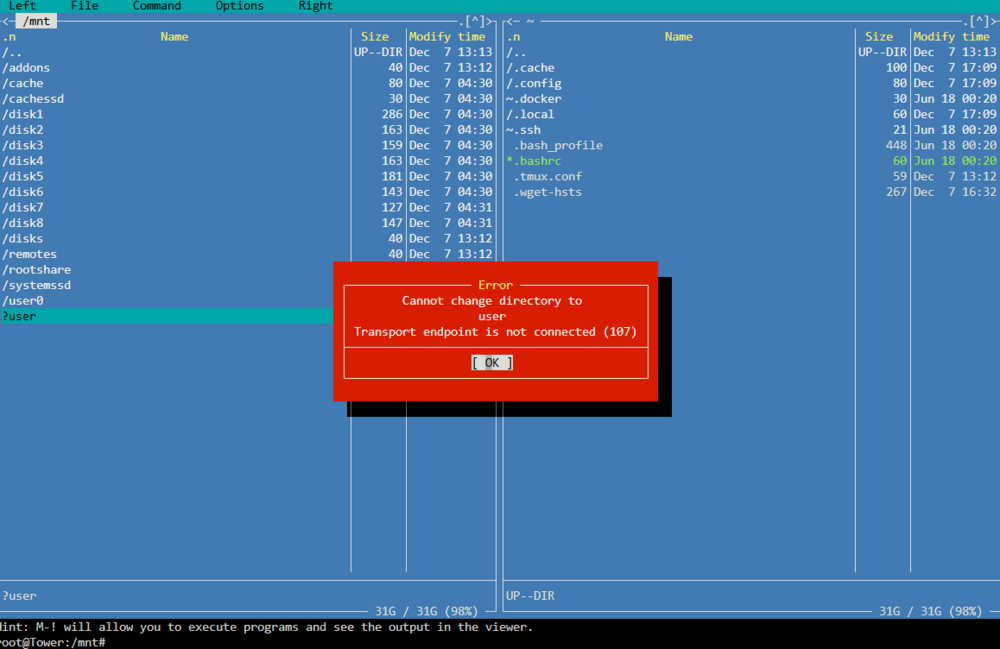This screenshot has height=649, width=1000.
Task: Open the File menu
Action: click(84, 6)
